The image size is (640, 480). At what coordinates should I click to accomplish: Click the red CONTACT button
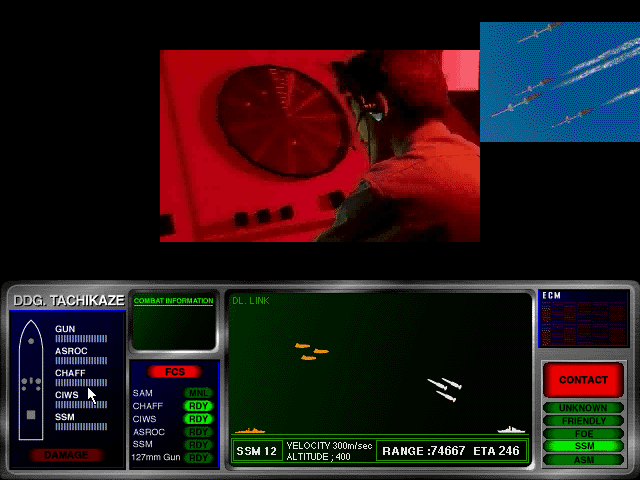(584, 380)
